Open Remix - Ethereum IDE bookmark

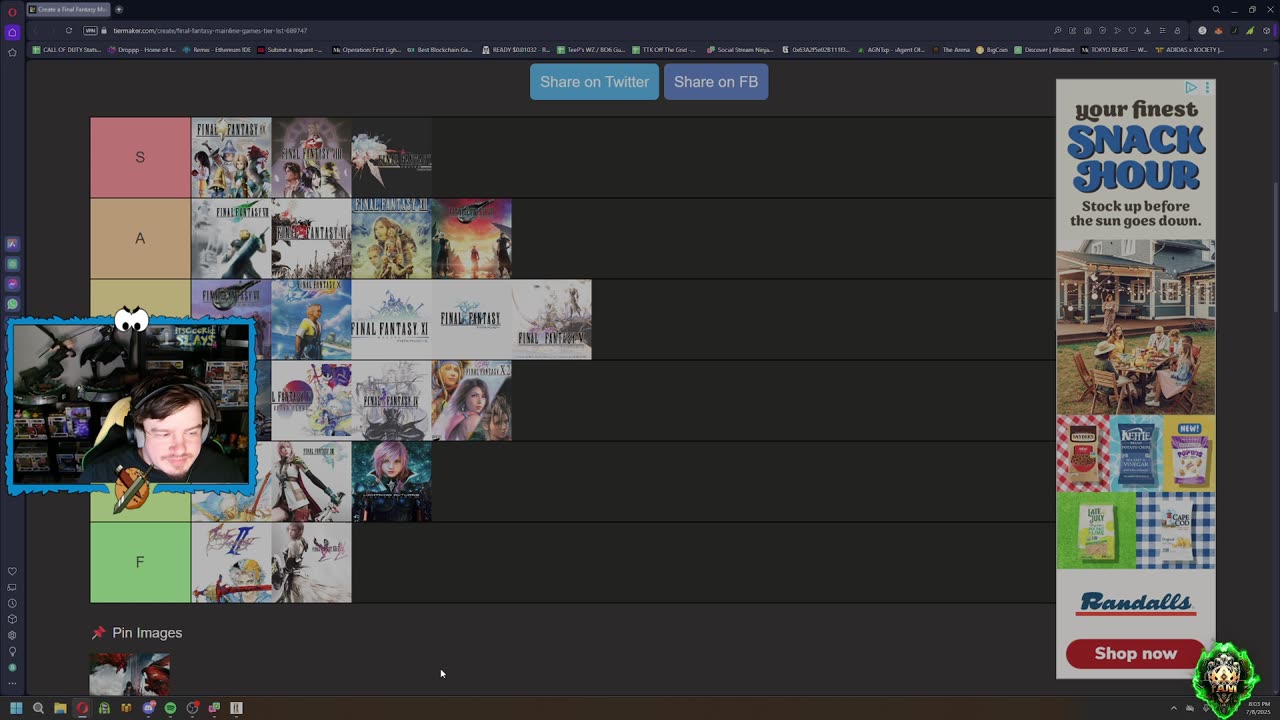(x=217, y=49)
